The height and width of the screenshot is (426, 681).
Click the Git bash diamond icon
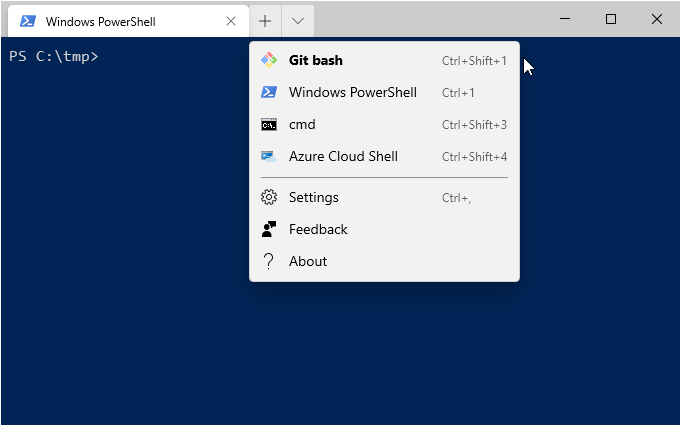click(268, 60)
